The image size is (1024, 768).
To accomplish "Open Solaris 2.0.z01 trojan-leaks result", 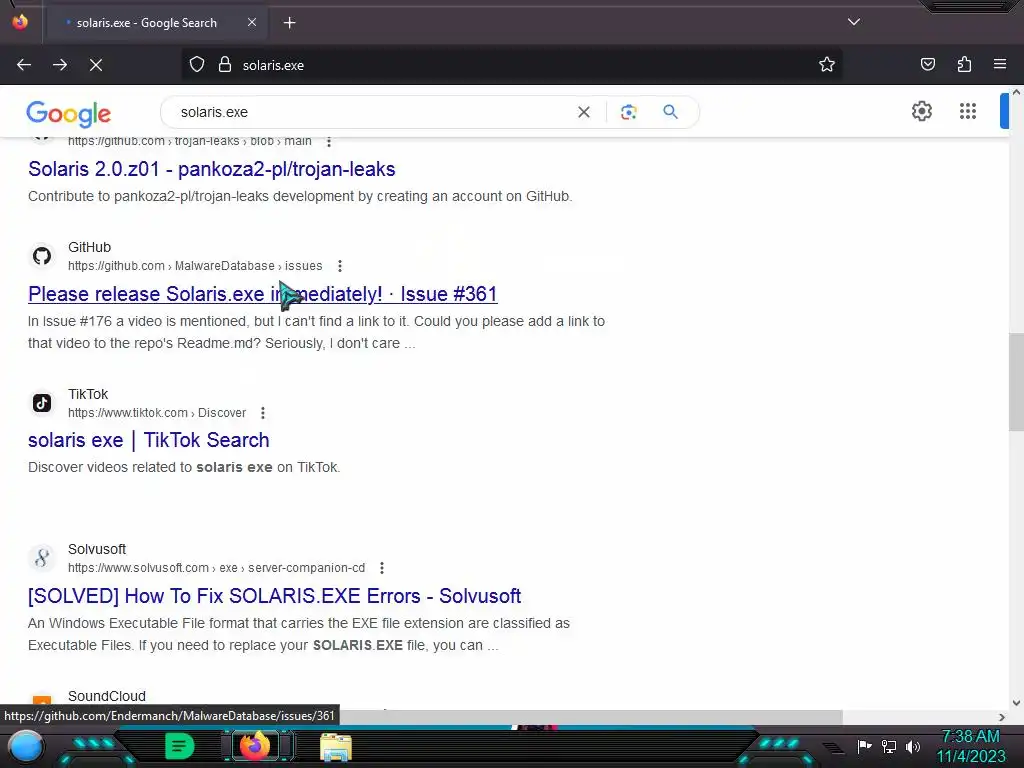I will click(x=212, y=169).
